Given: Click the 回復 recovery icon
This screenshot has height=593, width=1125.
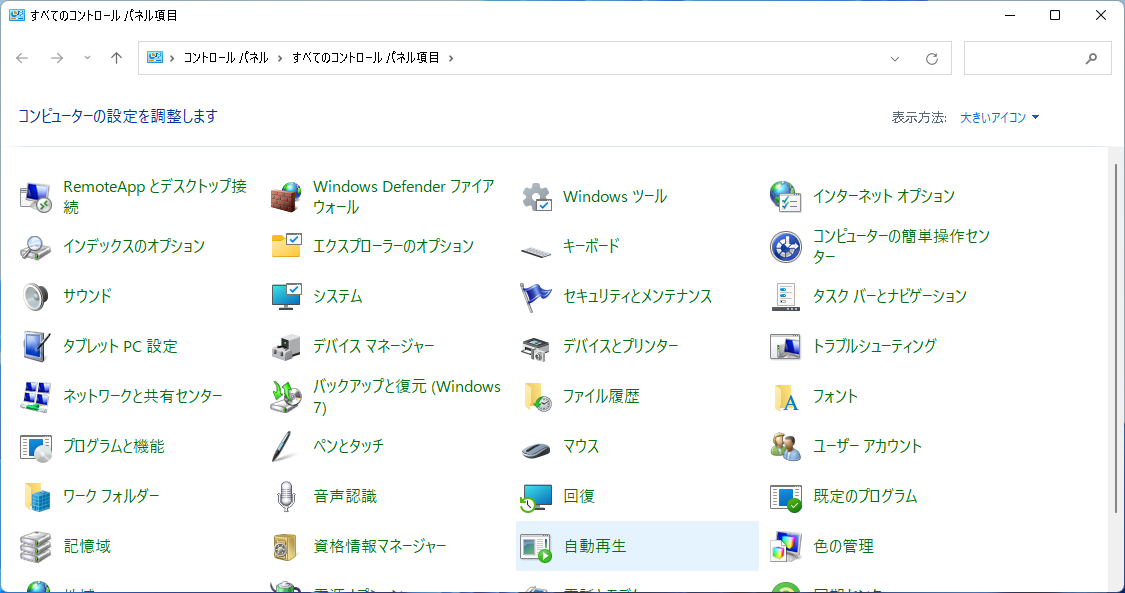Looking at the screenshot, I should click(x=536, y=496).
